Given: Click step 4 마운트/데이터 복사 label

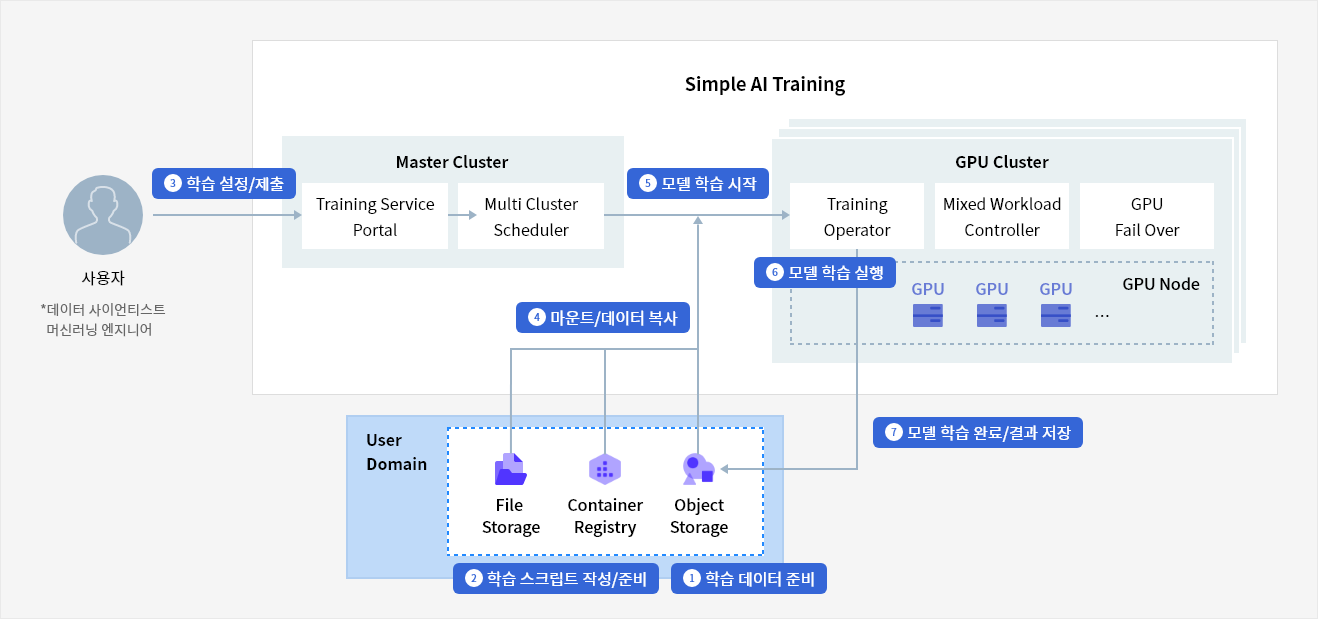Looking at the screenshot, I should click(603, 318).
